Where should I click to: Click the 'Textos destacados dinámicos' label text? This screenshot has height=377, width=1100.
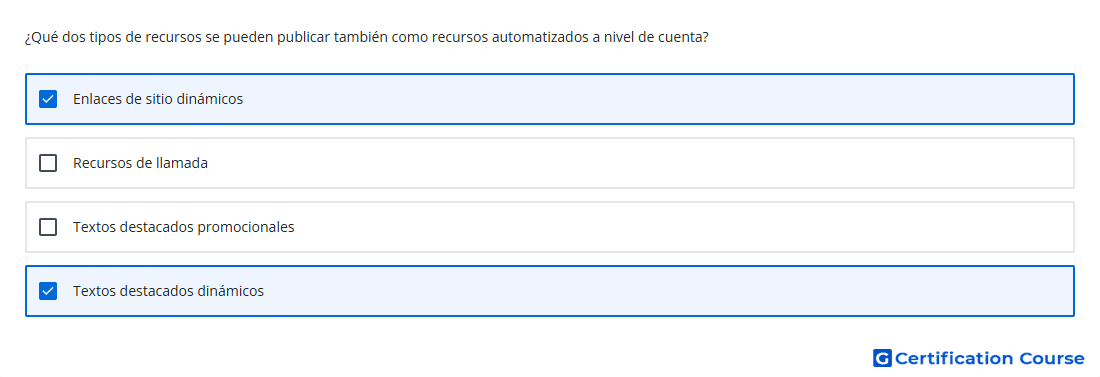[x=168, y=291]
